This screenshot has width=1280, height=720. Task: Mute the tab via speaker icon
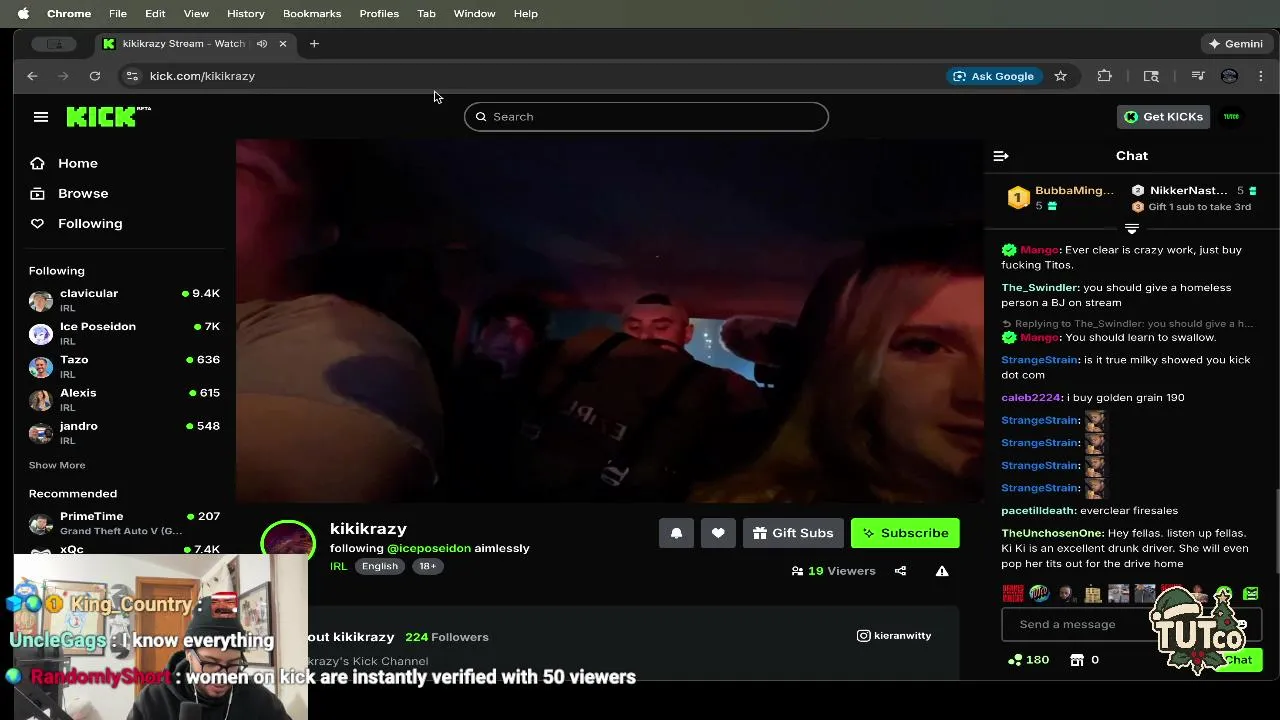click(262, 44)
